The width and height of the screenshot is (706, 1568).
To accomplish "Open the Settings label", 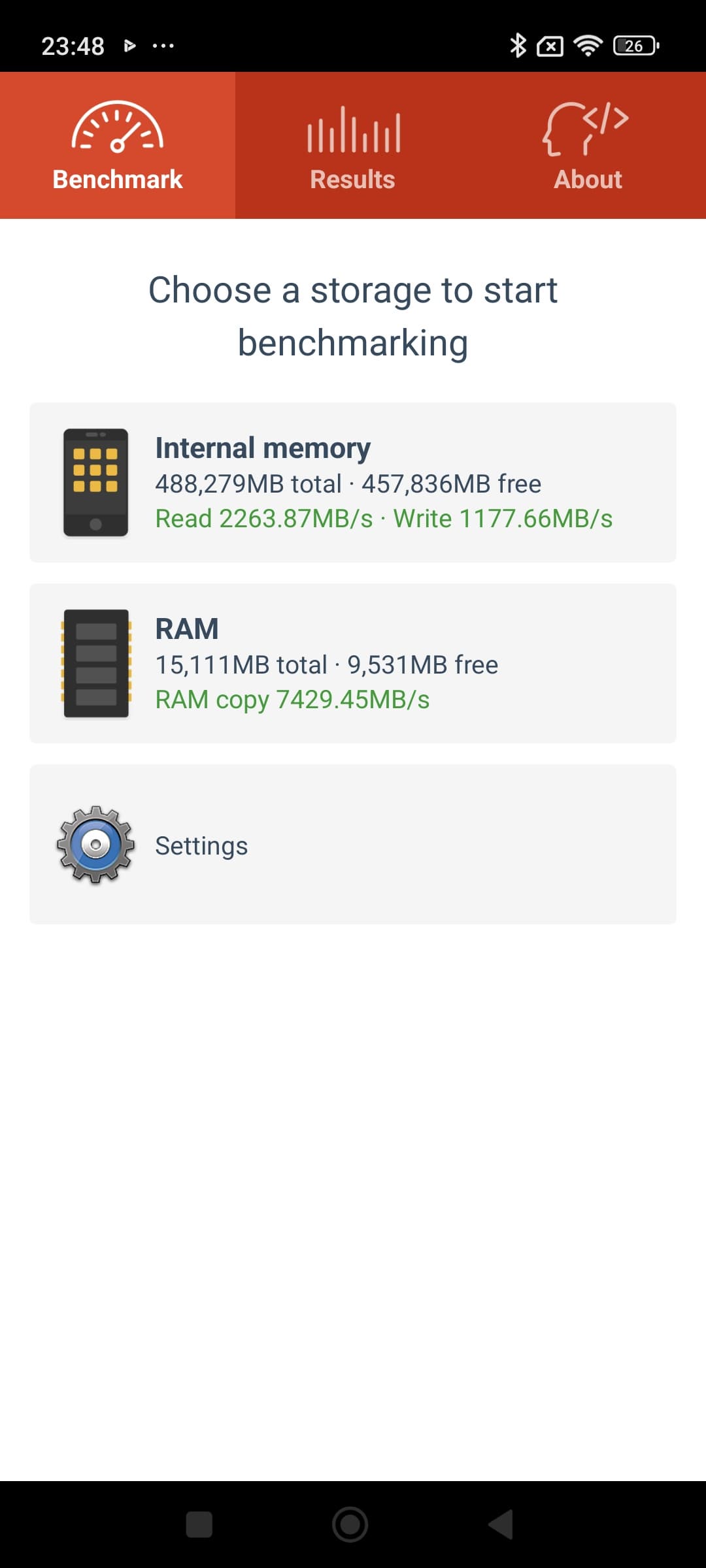I will tap(201, 845).
